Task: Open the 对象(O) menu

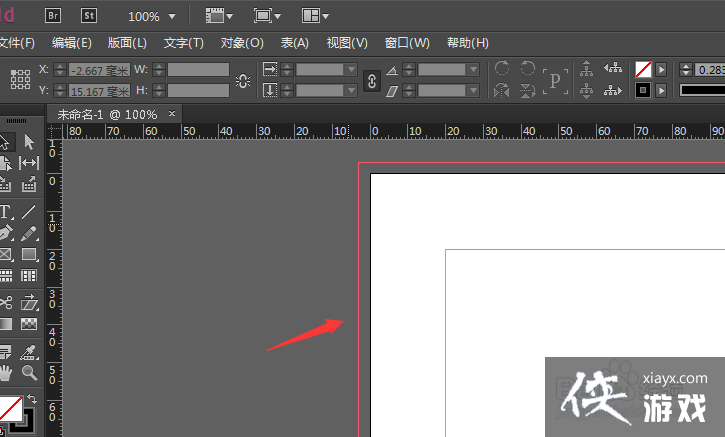Action: [x=242, y=43]
